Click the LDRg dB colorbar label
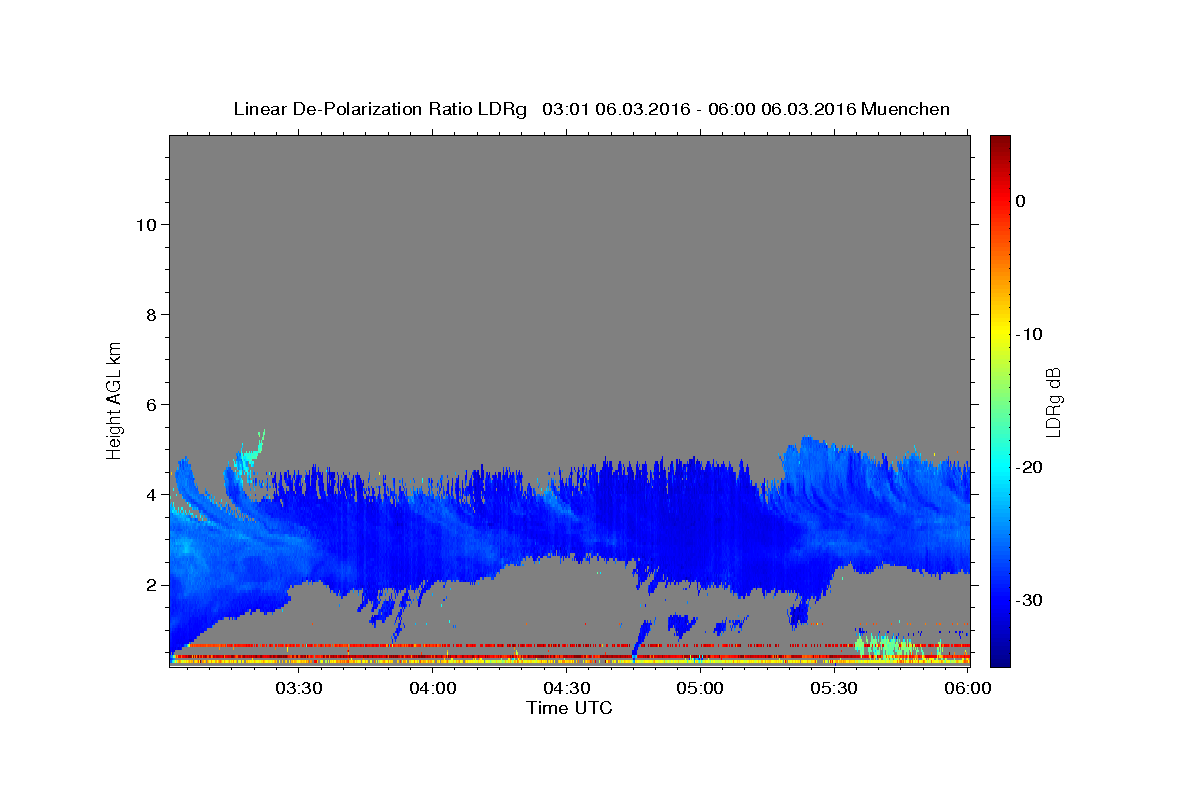The height and width of the screenshot is (800, 1200). point(1053,402)
